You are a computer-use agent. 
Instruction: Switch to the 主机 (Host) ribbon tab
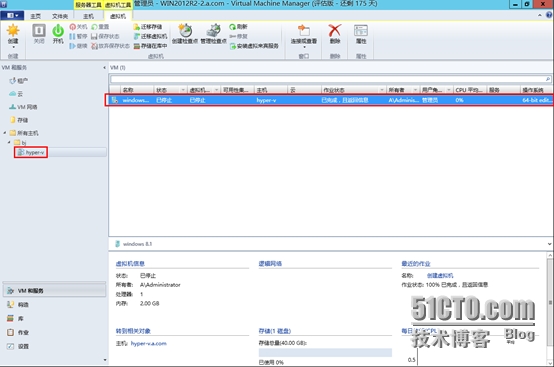point(88,16)
